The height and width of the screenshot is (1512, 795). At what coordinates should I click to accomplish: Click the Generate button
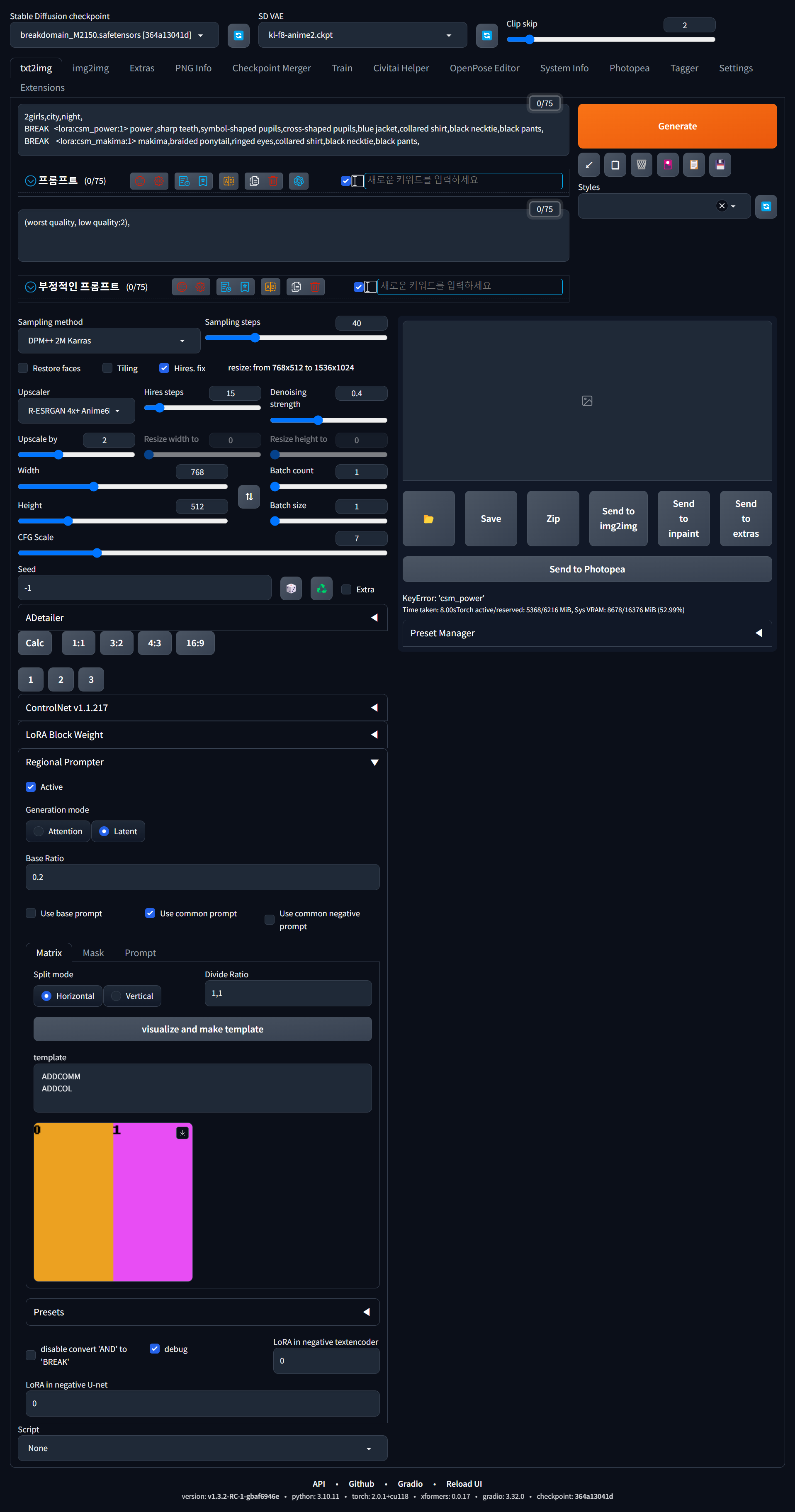(677, 126)
